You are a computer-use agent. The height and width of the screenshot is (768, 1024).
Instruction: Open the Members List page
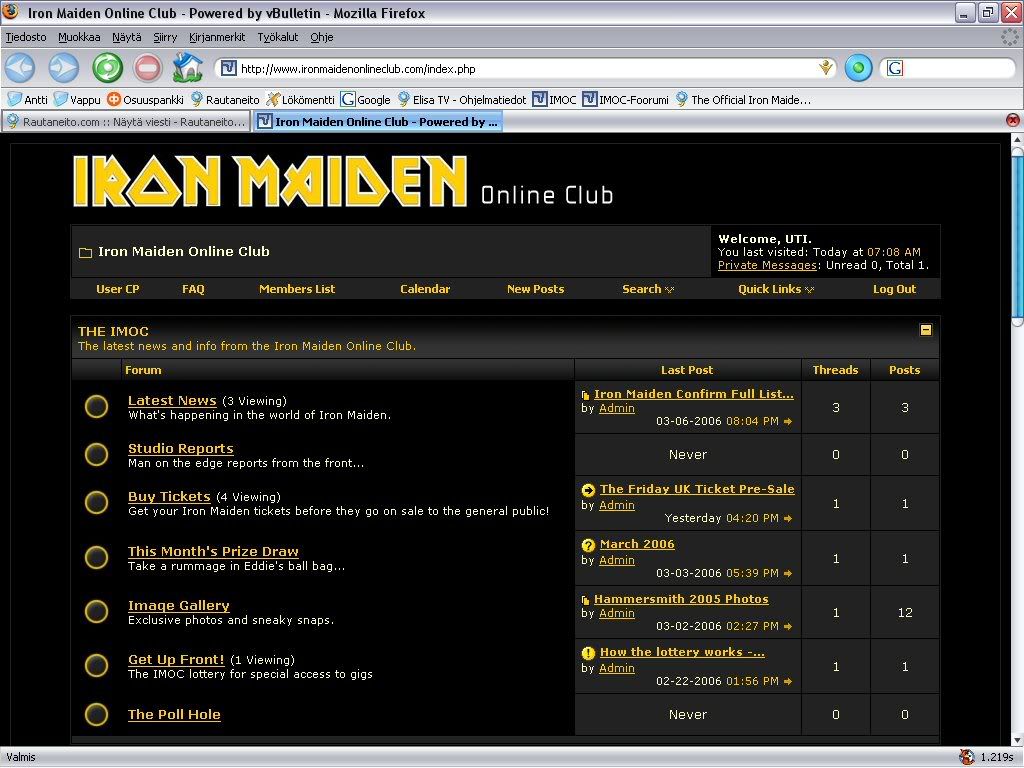tap(297, 289)
